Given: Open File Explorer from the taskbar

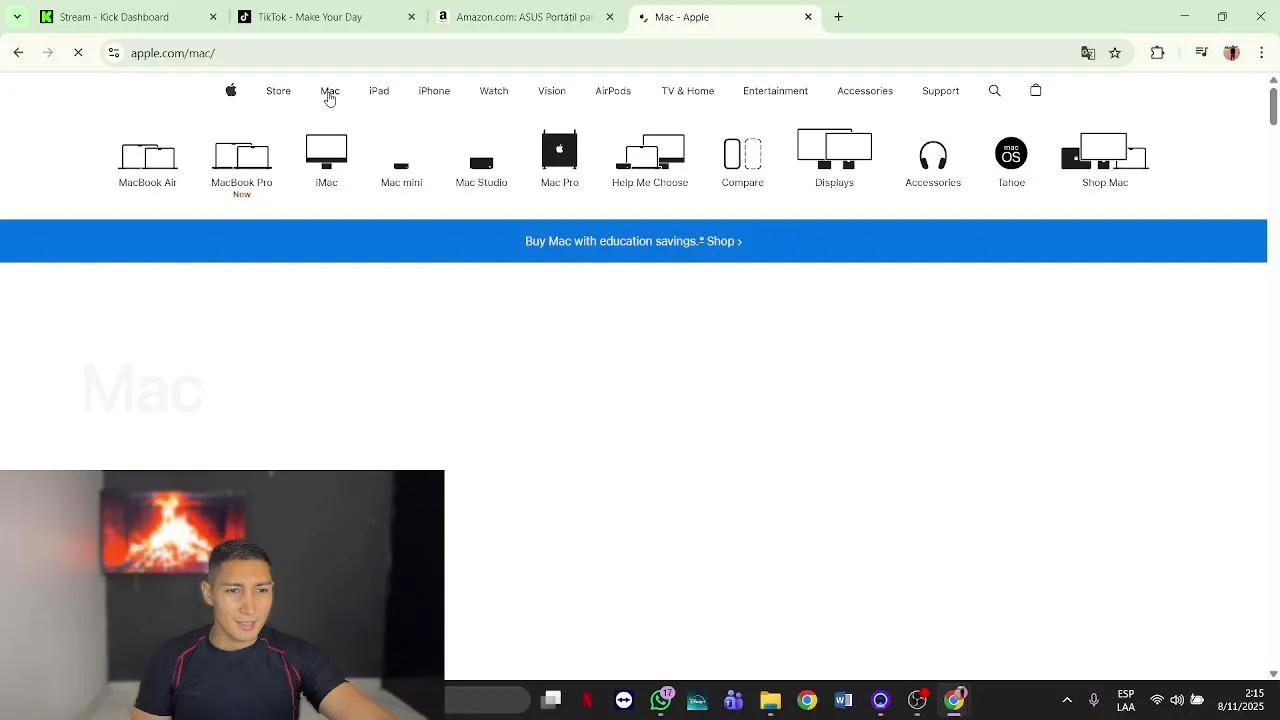Looking at the screenshot, I should click(x=770, y=700).
